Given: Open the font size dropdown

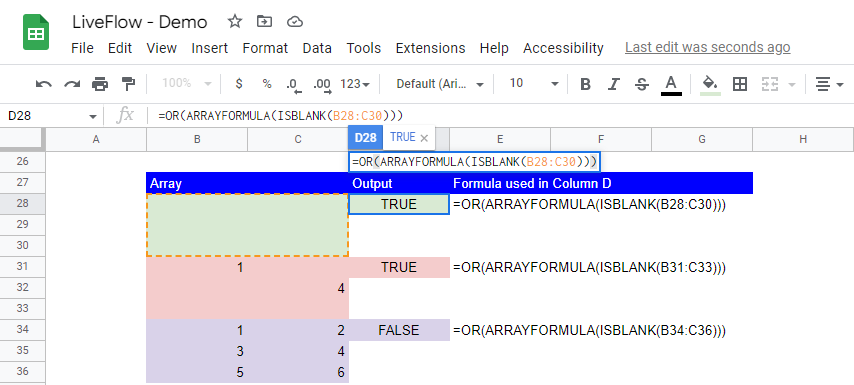Looking at the screenshot, I should [534, 84].
